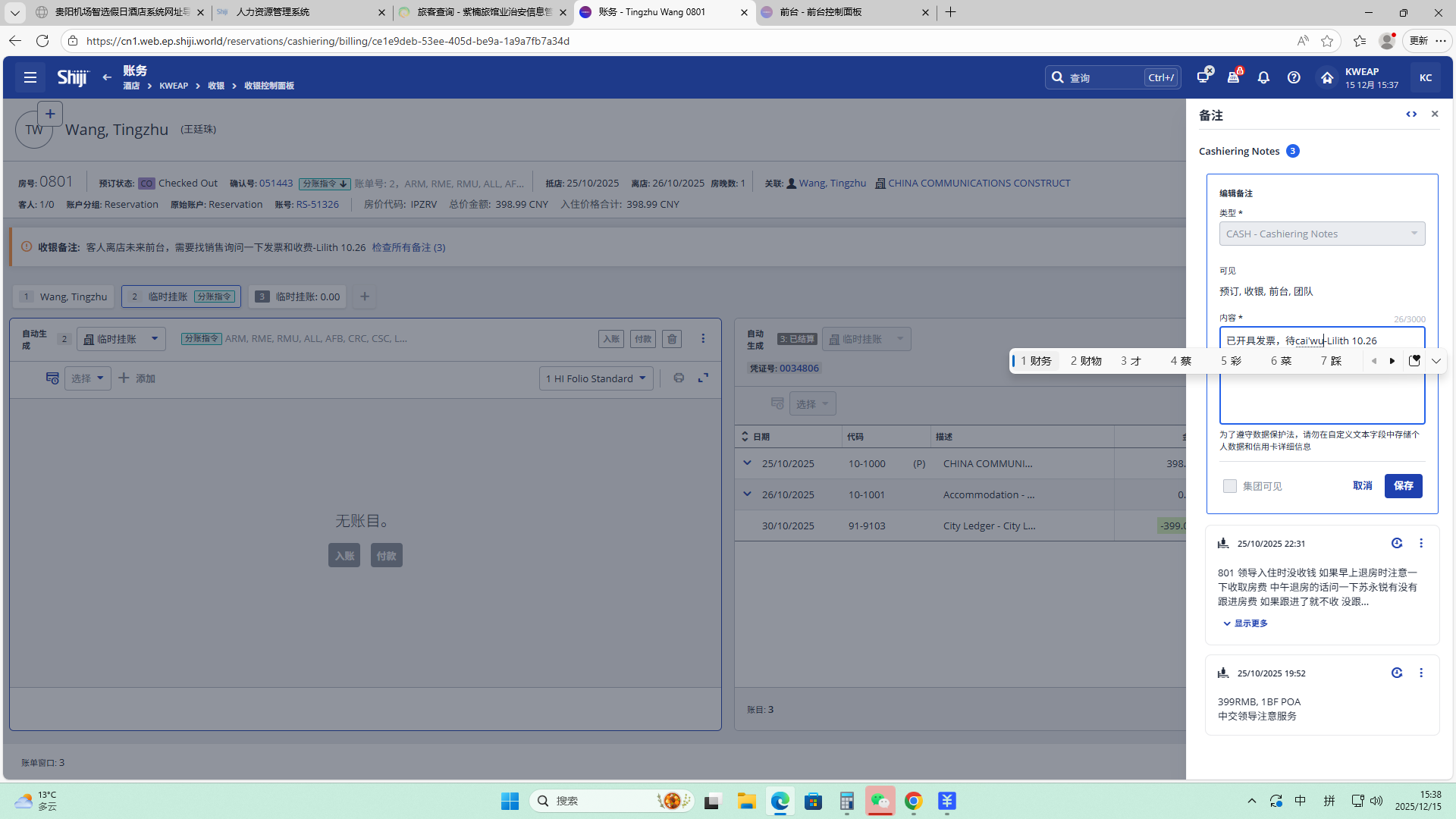The image size is (1456, 819).
Task: Open history icon on 25/10/2025 19:52 note
Action: pyautogui.click(x=1397, y=673)
